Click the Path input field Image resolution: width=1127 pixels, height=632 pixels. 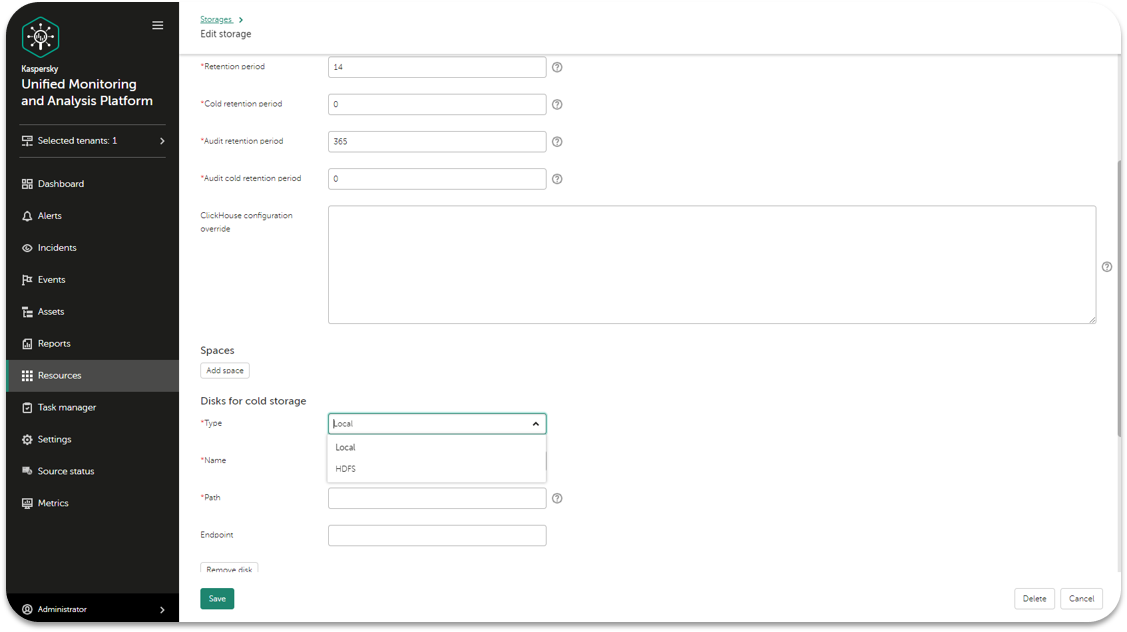click(437, 497)
